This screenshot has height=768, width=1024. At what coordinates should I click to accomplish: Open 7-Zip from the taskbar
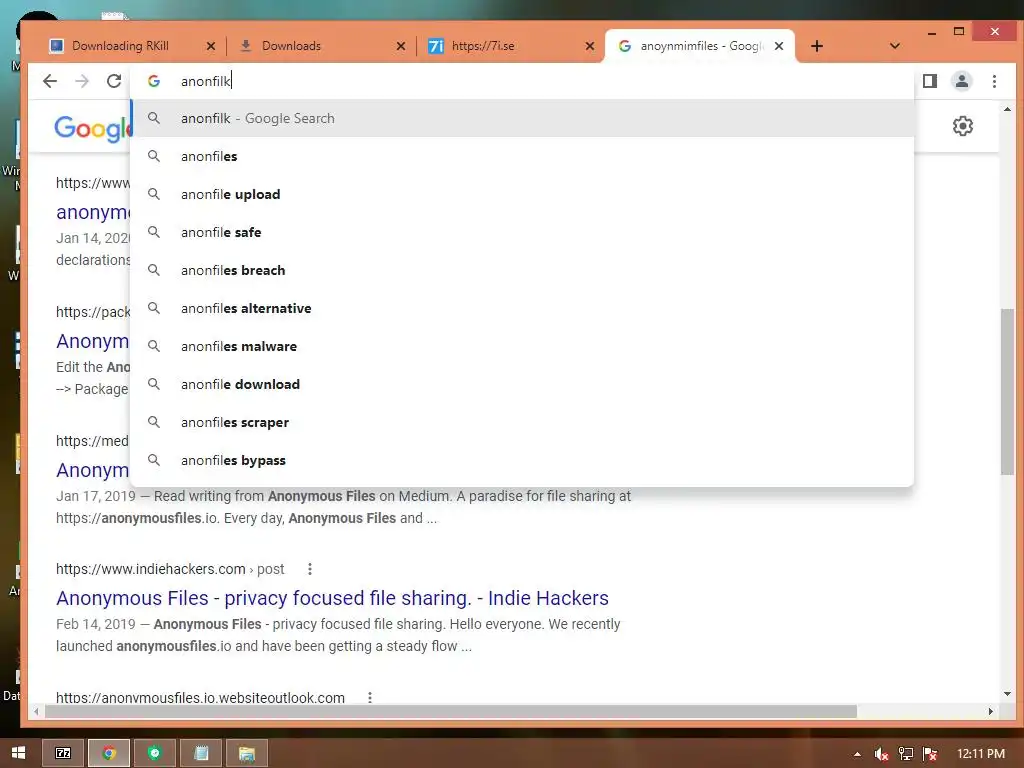[63, 753]
